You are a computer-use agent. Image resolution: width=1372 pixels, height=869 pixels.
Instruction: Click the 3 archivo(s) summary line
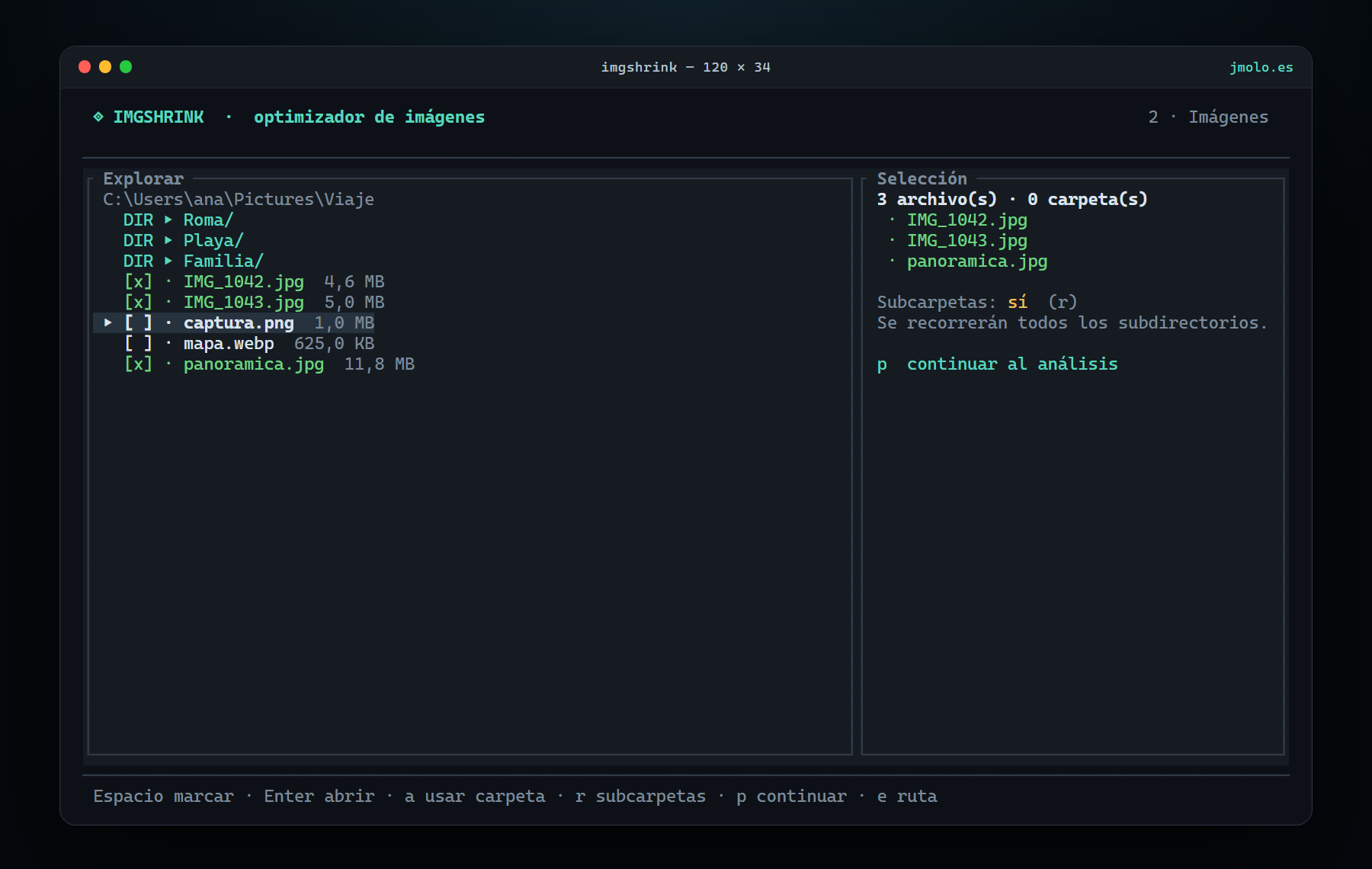point(1012,199)
